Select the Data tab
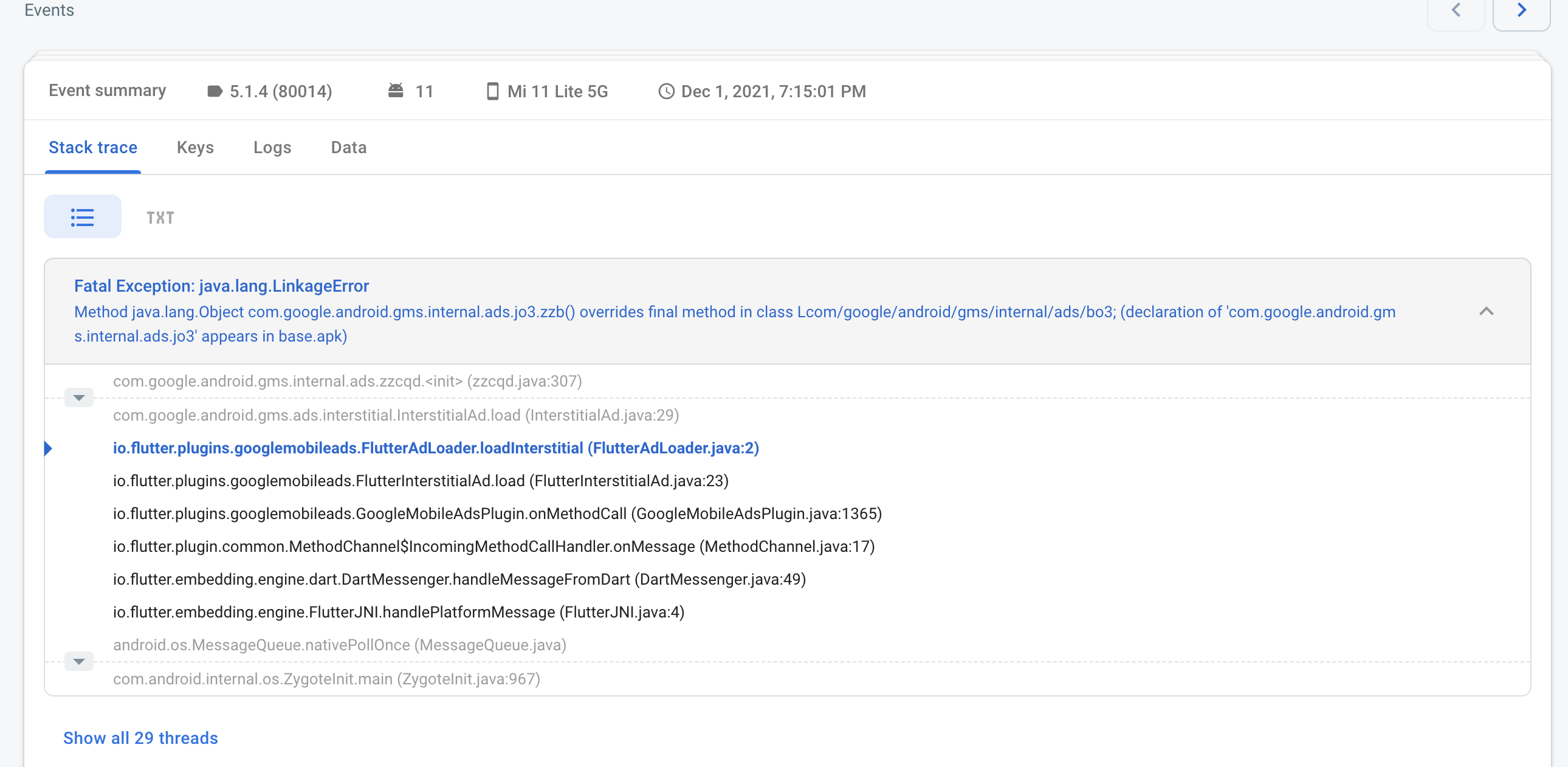1568x767 pixels. tap(348, 147)
